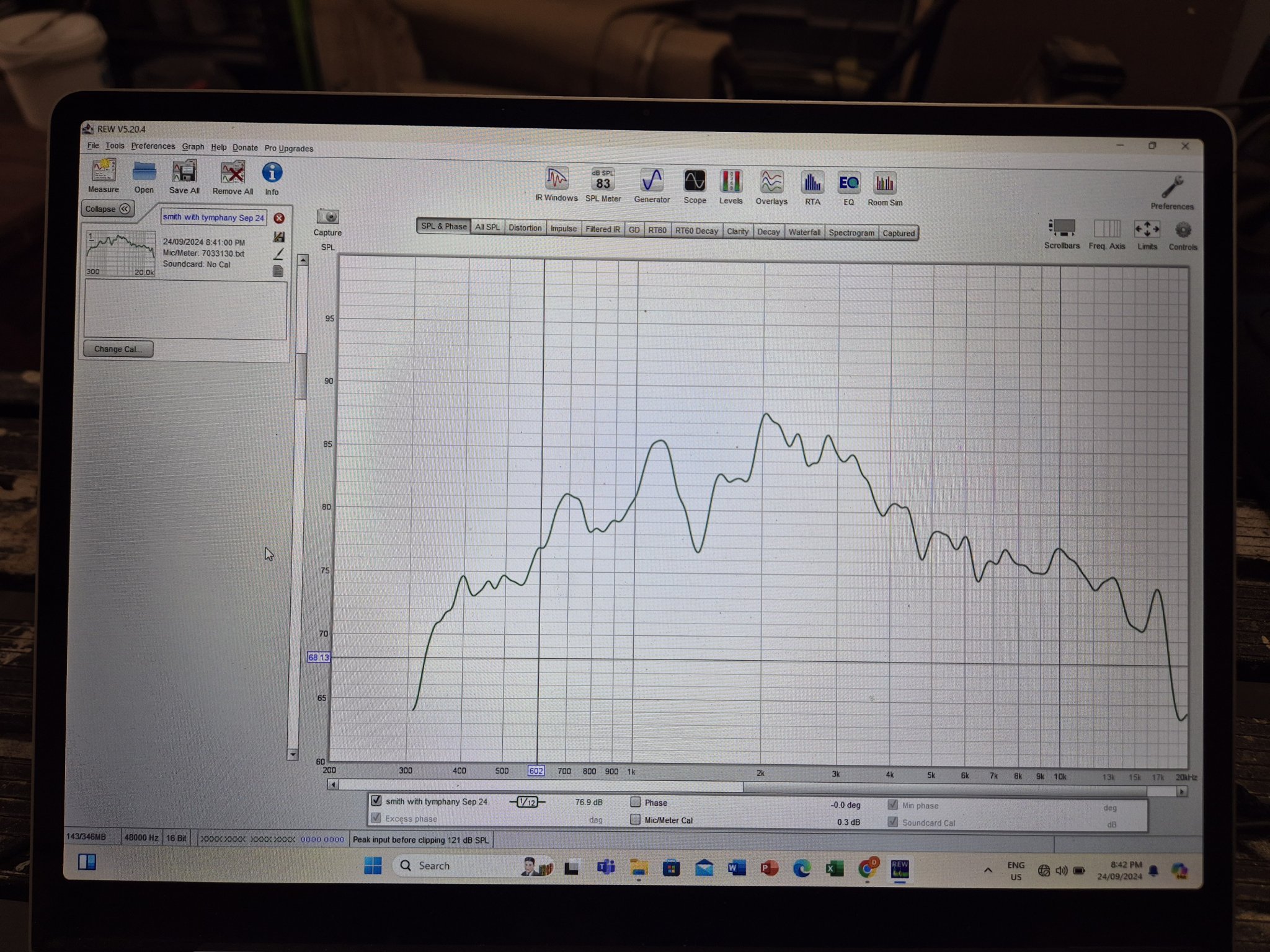Click the measurement pencil edit icon
The image size is (1270, 952).
(x=278, y=254)
